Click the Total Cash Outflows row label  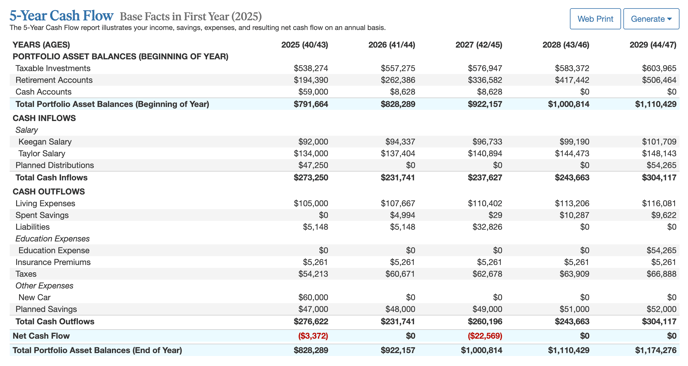pos(55,322)
